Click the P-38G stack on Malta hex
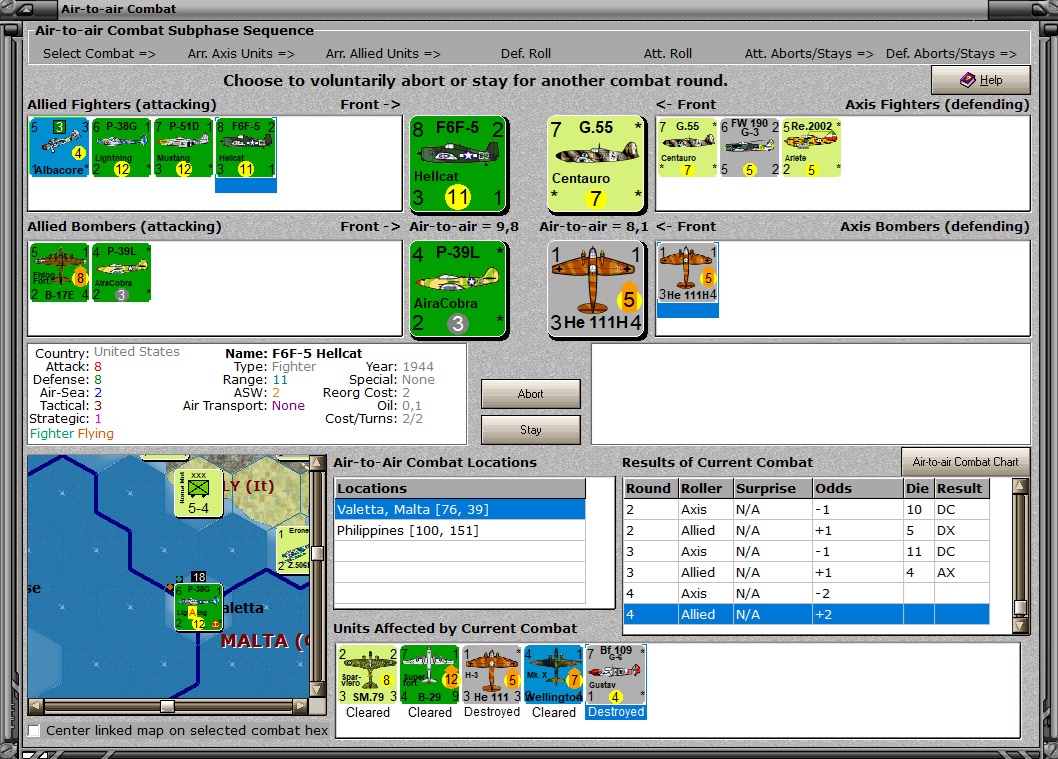The image size is (1058, 759). pyautogui.click(x=198, y=607)
